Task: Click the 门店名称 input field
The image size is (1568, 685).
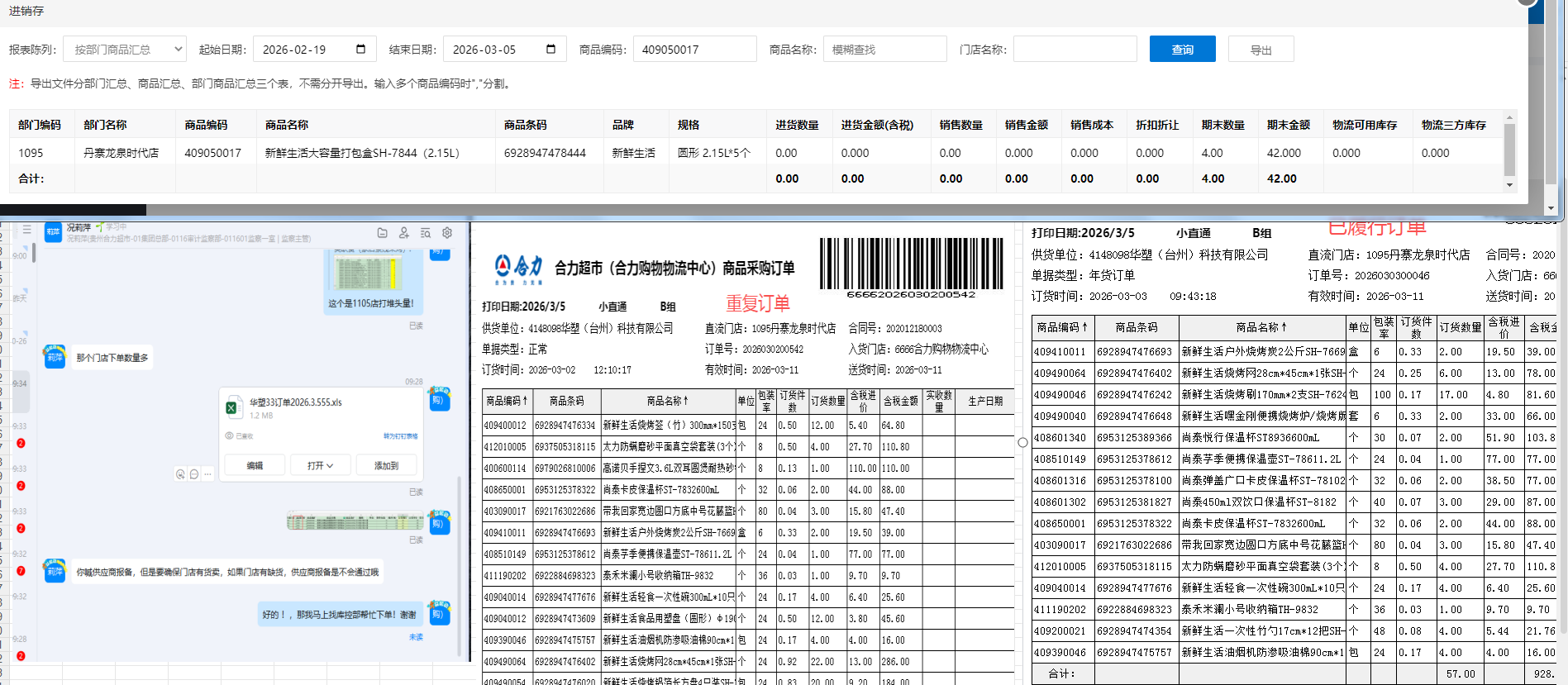Action: pos(1075,50)
